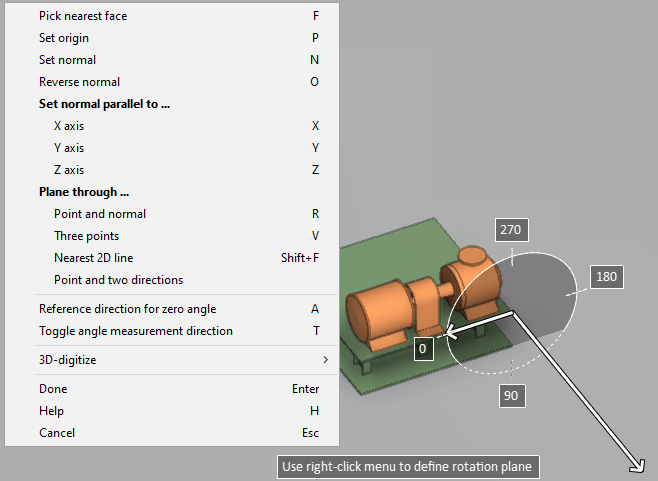The height and width of the screenshot is (481, 658).
Task: Select Reverse normal command
Action: coord(79,82)
